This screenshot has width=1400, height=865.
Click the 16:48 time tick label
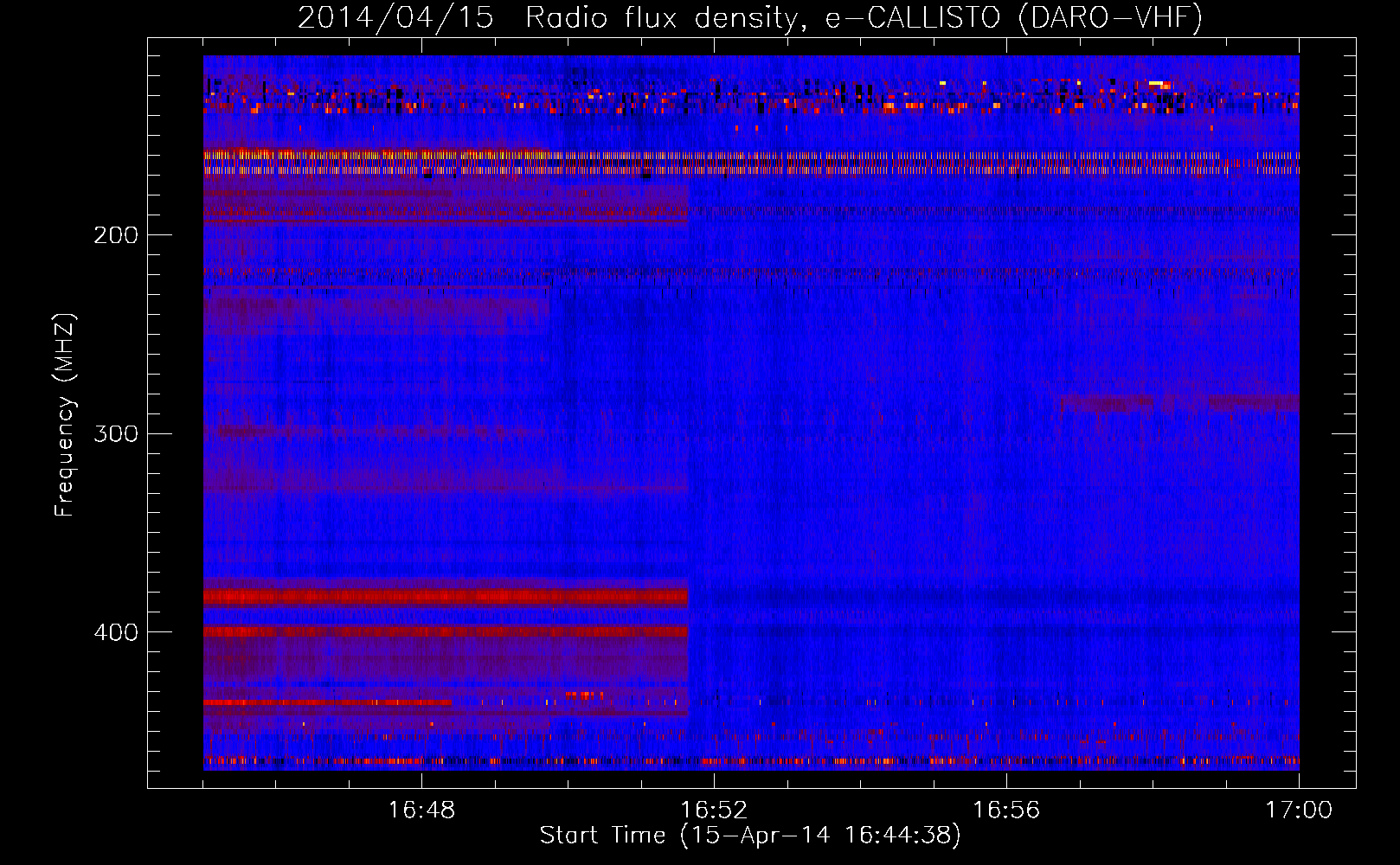pos(421,811)
